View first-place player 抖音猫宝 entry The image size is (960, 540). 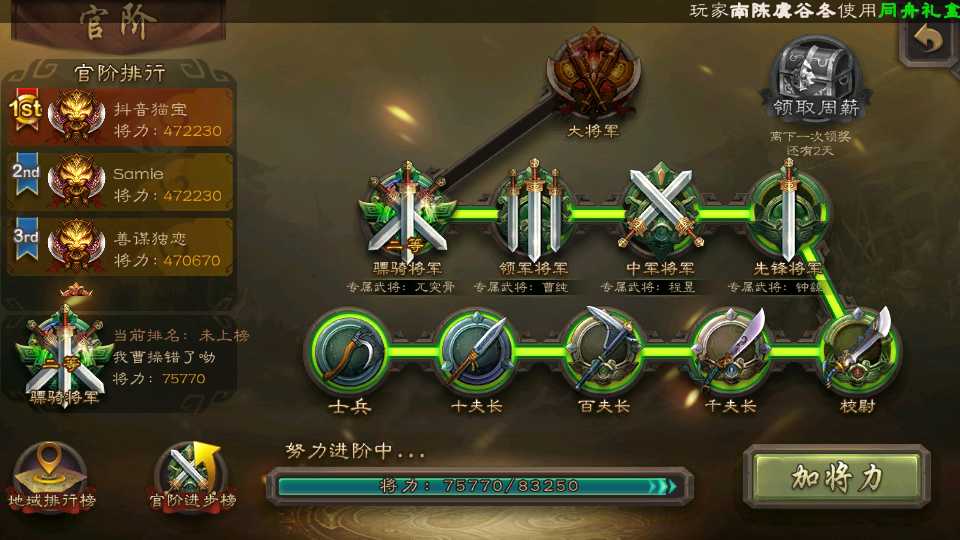click(x=121, y=118)
